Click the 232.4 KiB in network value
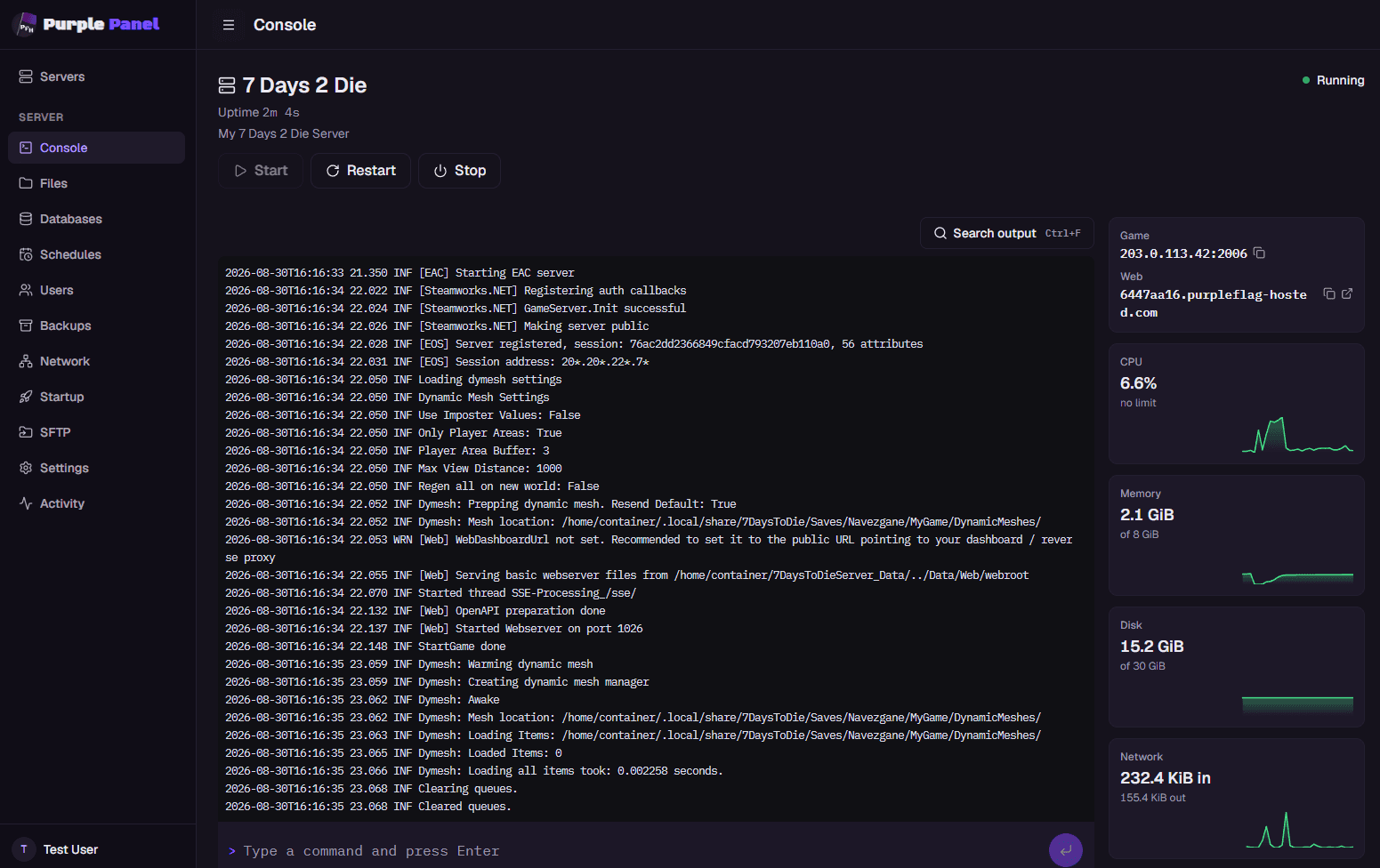 pos(1166,778)
